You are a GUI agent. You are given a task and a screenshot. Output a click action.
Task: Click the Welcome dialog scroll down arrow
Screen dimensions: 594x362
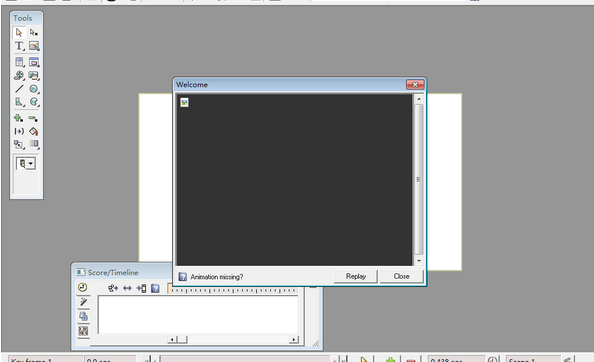tap(419, 261)
